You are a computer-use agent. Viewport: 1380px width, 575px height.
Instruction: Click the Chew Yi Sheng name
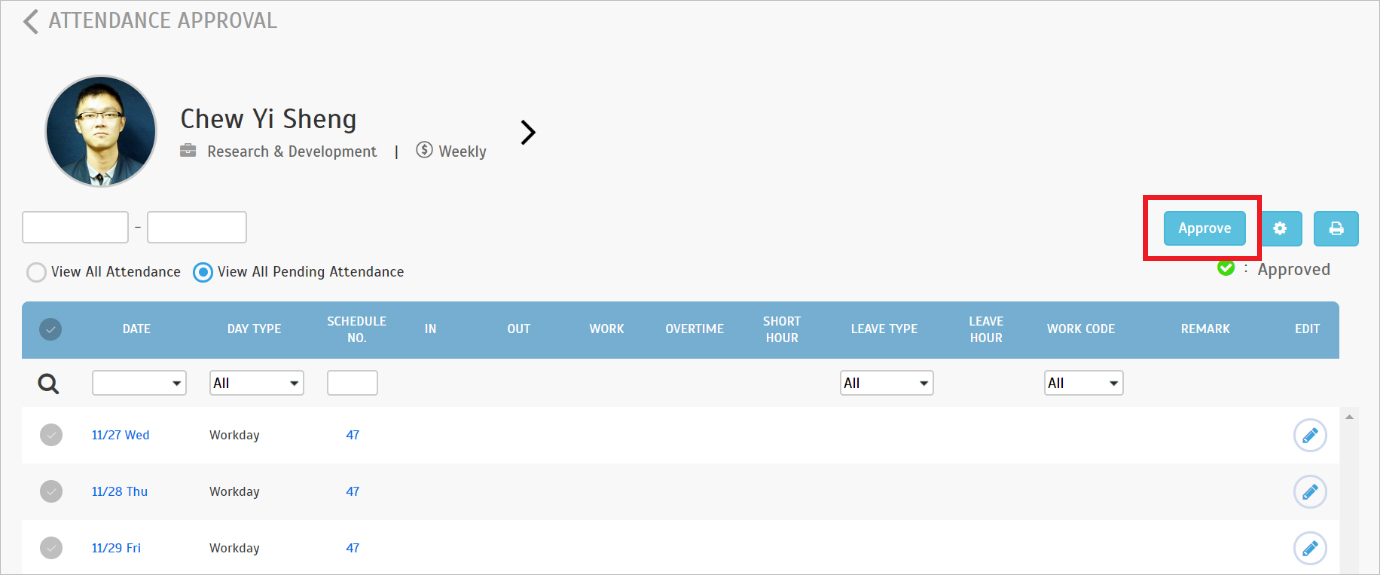[x=268, y=119]
